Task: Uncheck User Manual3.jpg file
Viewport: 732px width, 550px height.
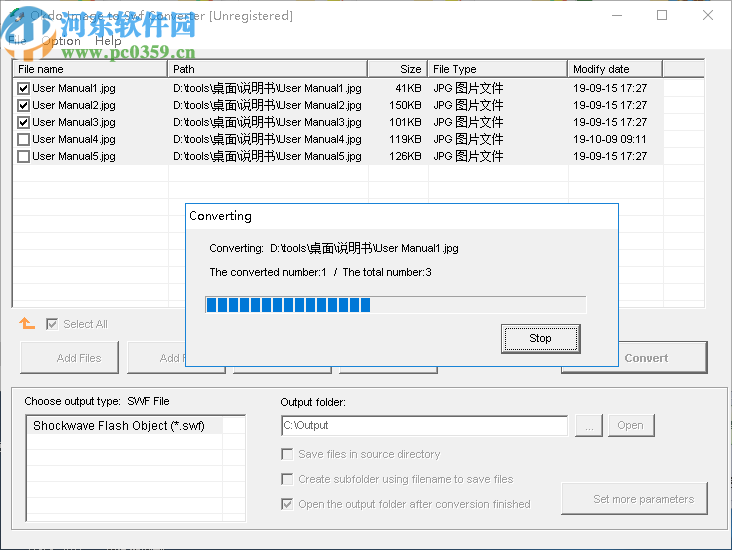Action: (23, 122)
